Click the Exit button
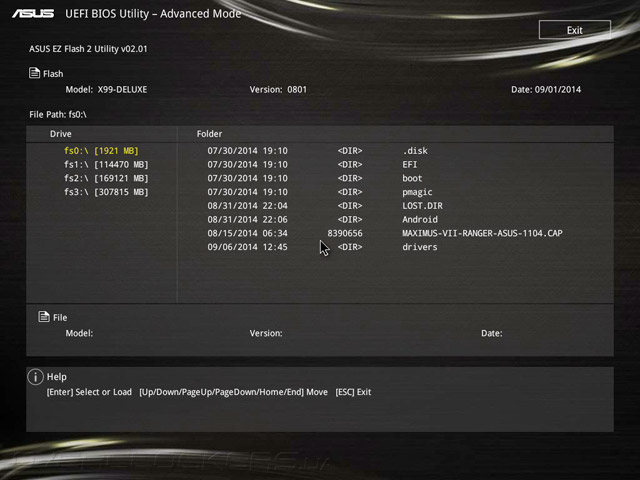The height and width of the screenshot is (480, 640). click(575, 30)
